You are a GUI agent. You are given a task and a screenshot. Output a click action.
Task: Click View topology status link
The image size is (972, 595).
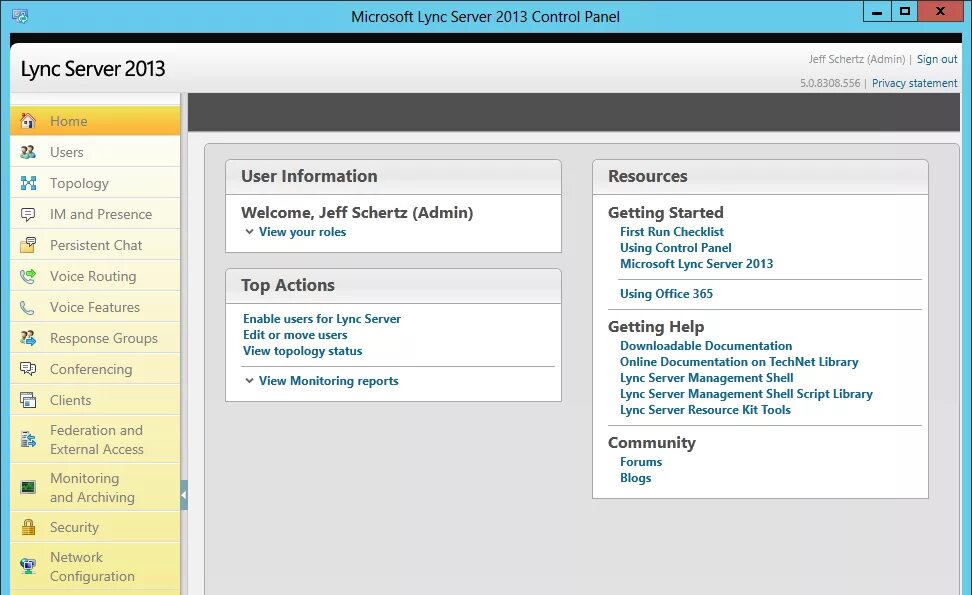(x=303, y=351)
